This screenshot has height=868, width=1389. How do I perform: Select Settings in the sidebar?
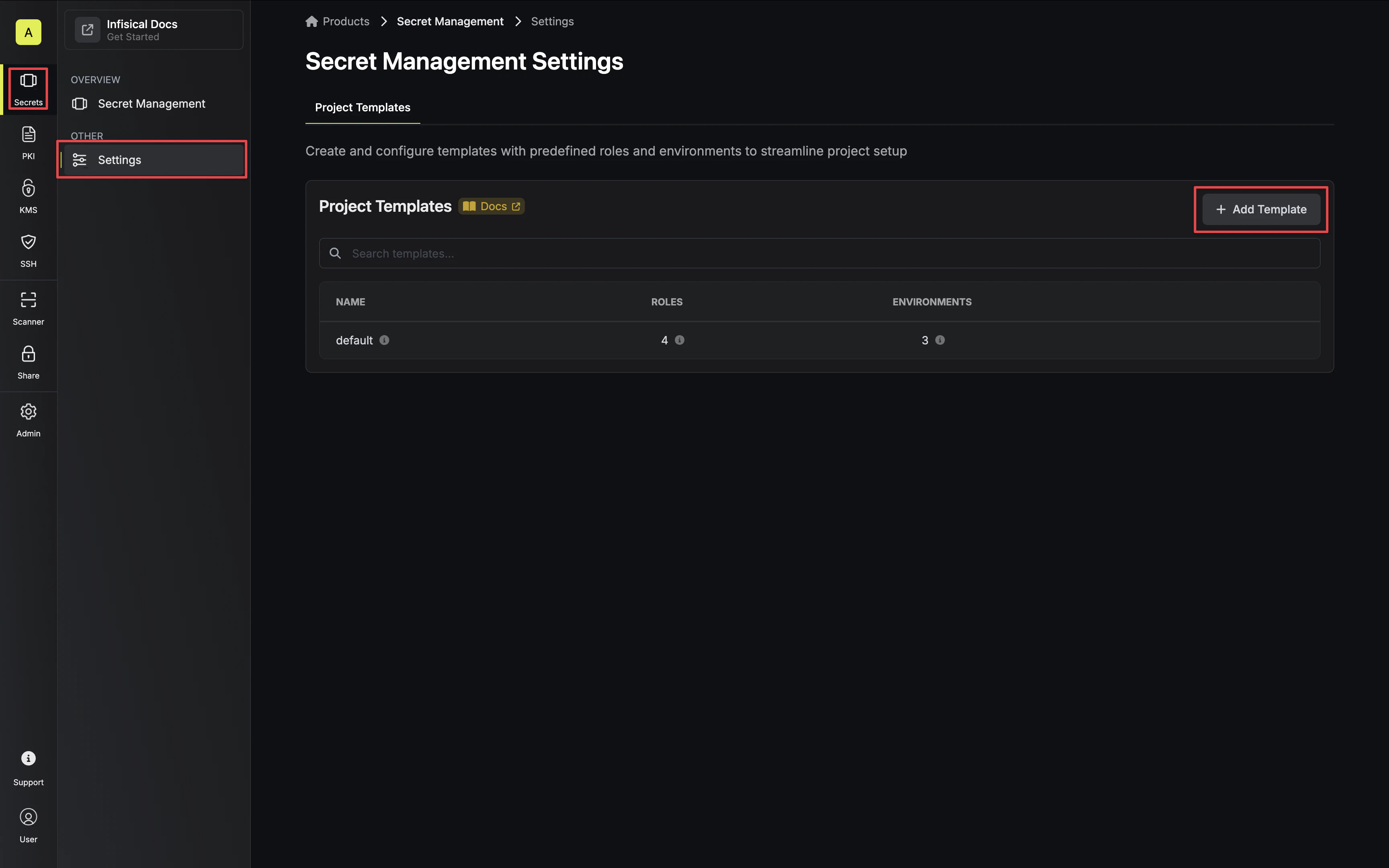[154, 160]
